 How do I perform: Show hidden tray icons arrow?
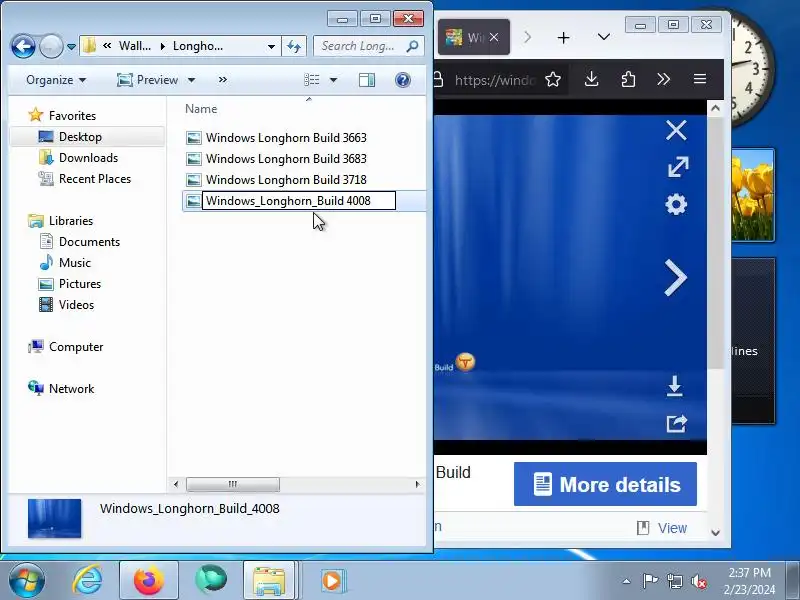point(626,581)
